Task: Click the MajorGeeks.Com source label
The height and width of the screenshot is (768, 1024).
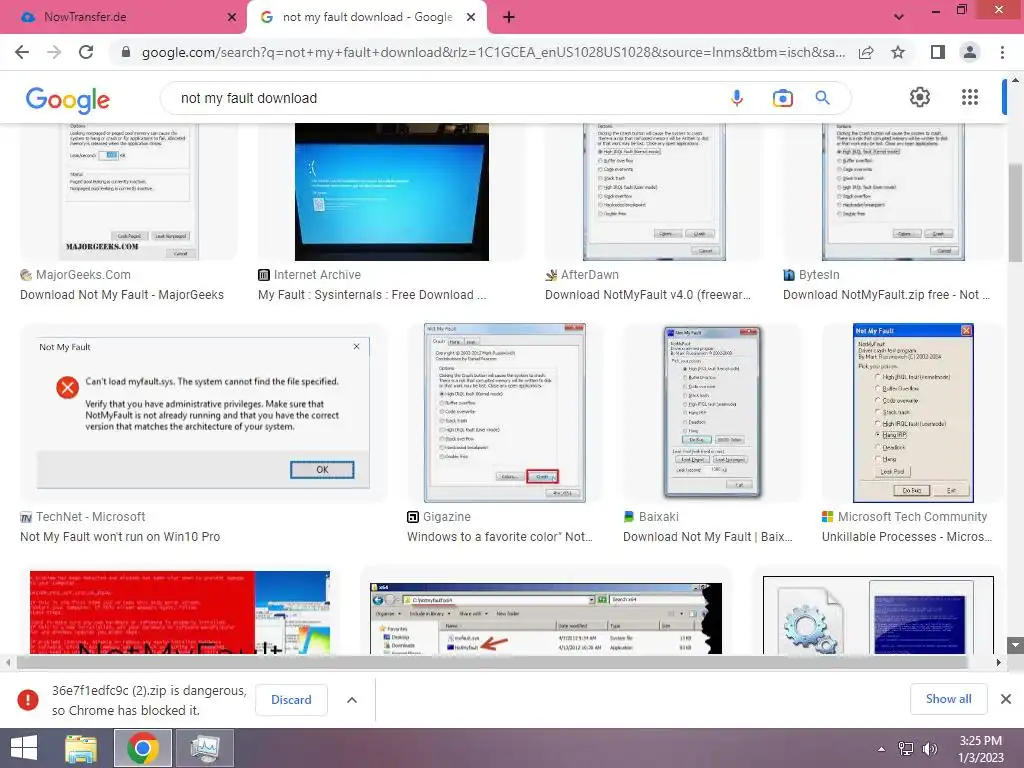Action: coord(83,275)
